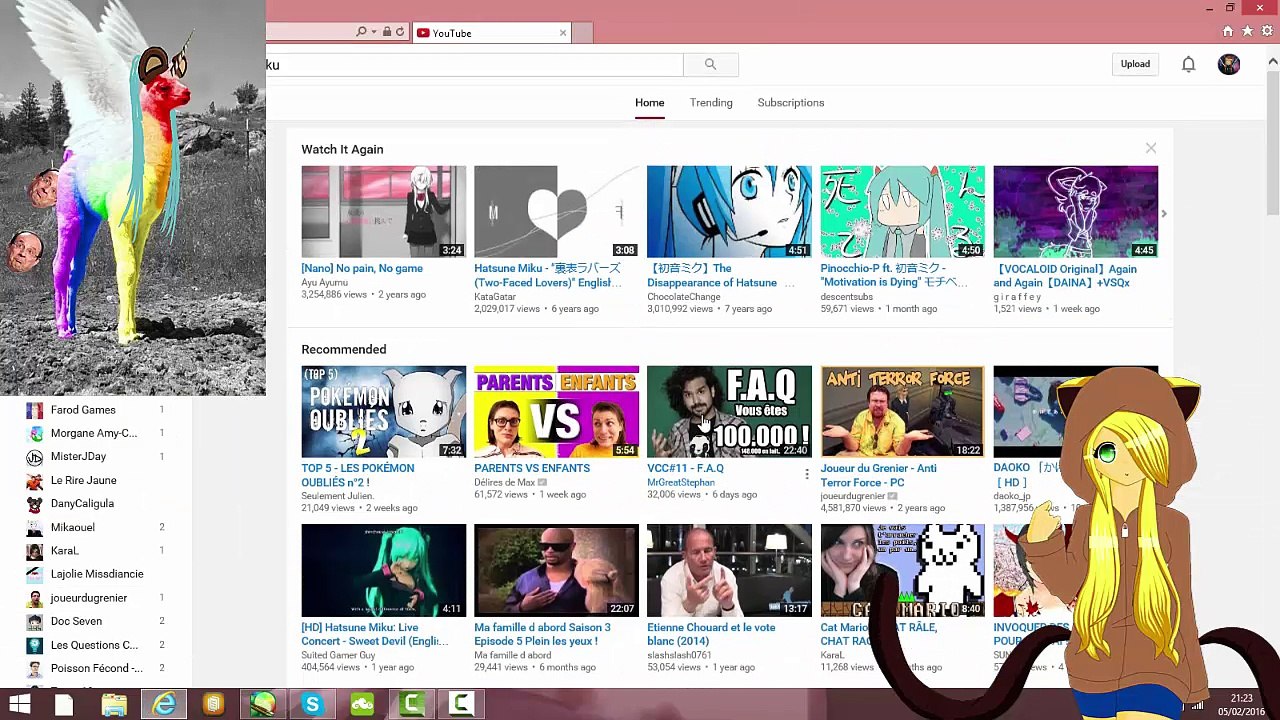Click the address bar lock icon
1280x720 pixels.
pos(387,32)
